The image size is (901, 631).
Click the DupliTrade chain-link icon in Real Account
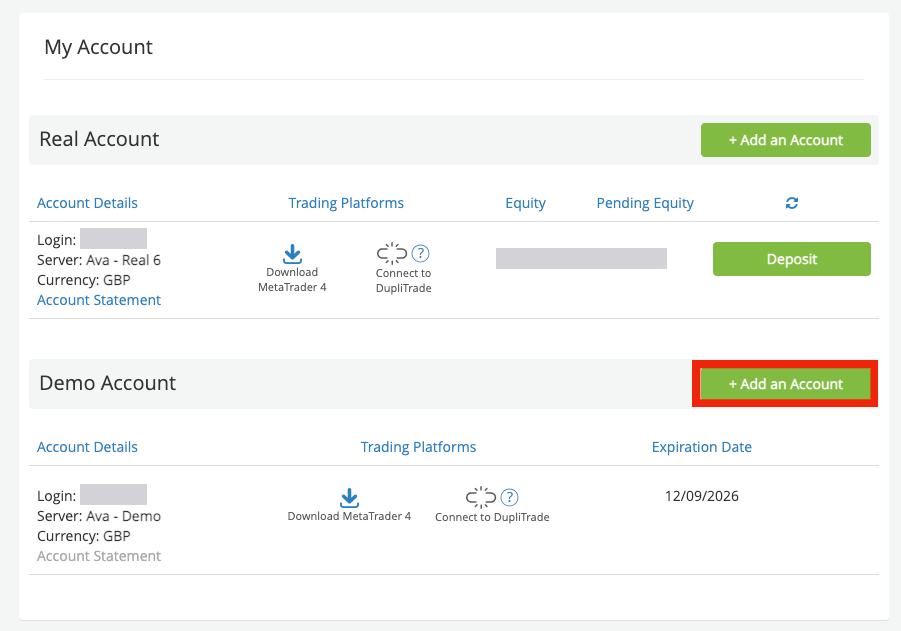click(392, 253)
